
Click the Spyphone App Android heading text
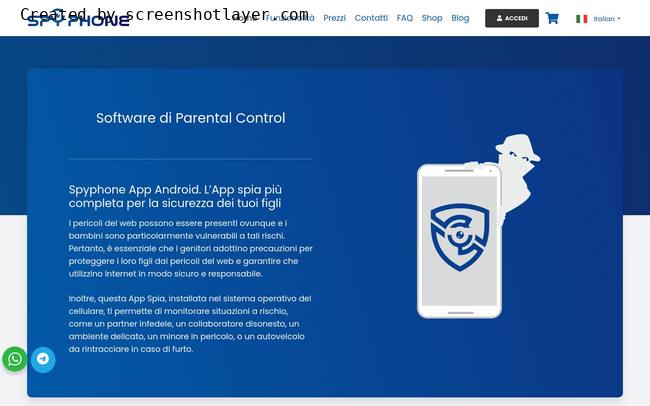[175, 196]
